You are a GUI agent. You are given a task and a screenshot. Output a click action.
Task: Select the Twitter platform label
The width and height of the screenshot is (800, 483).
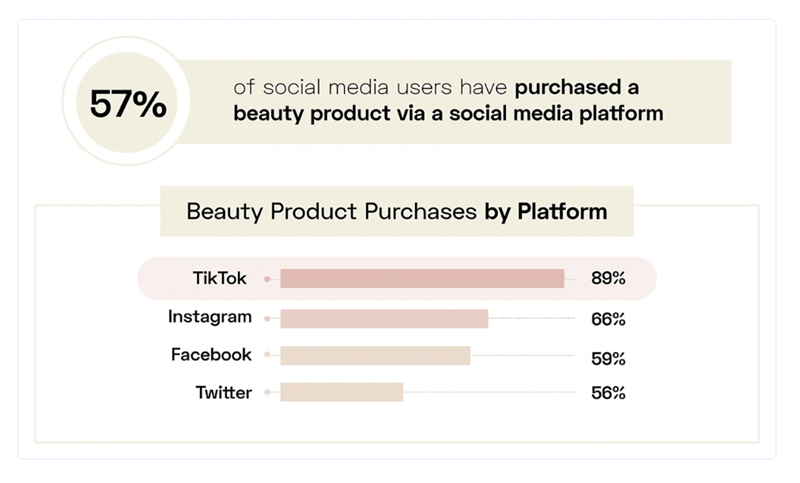click(x=224, y=392)
